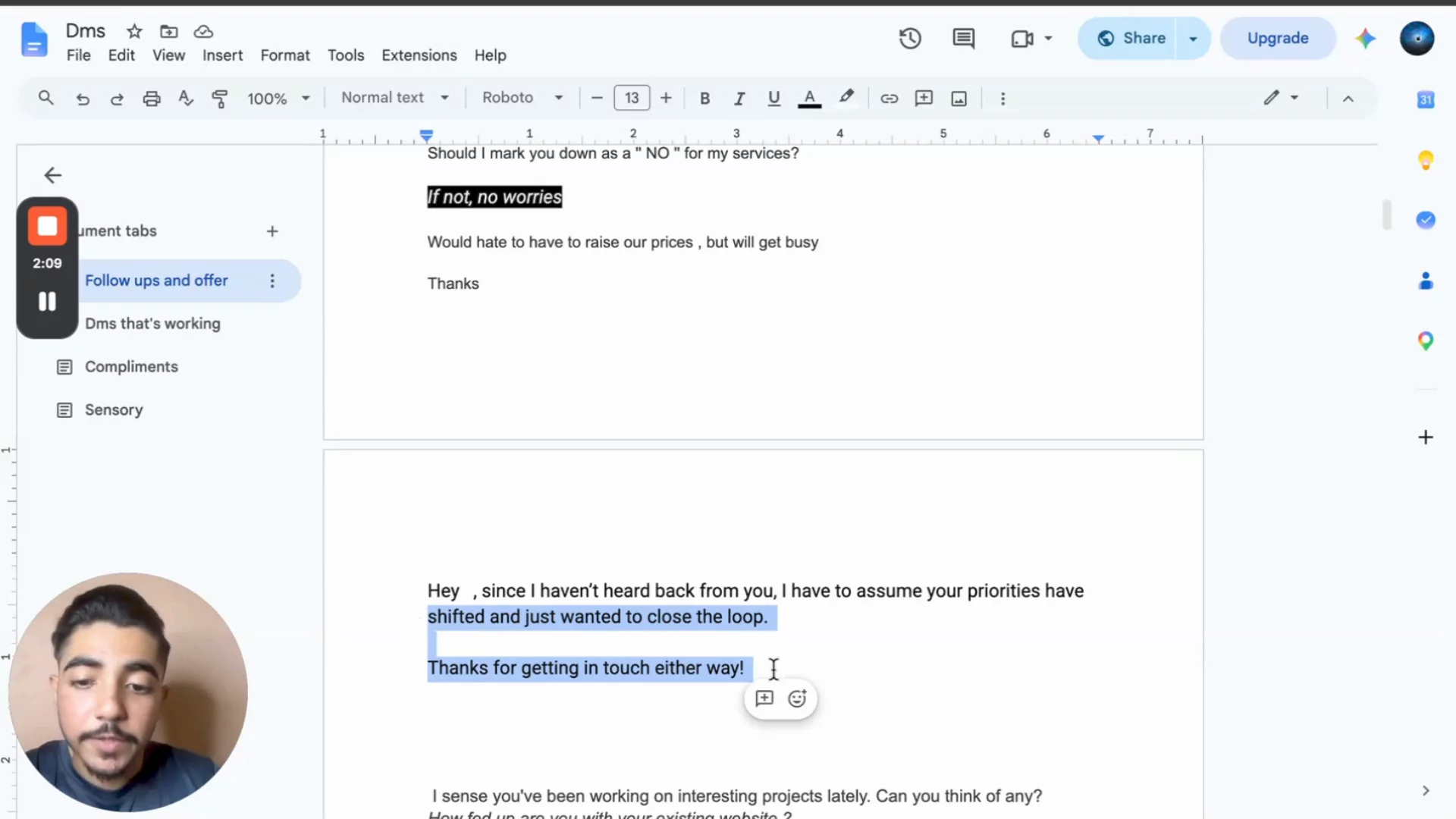Open the Format menu
This screenshot has width=1456, height=819.
coord(285,55)
